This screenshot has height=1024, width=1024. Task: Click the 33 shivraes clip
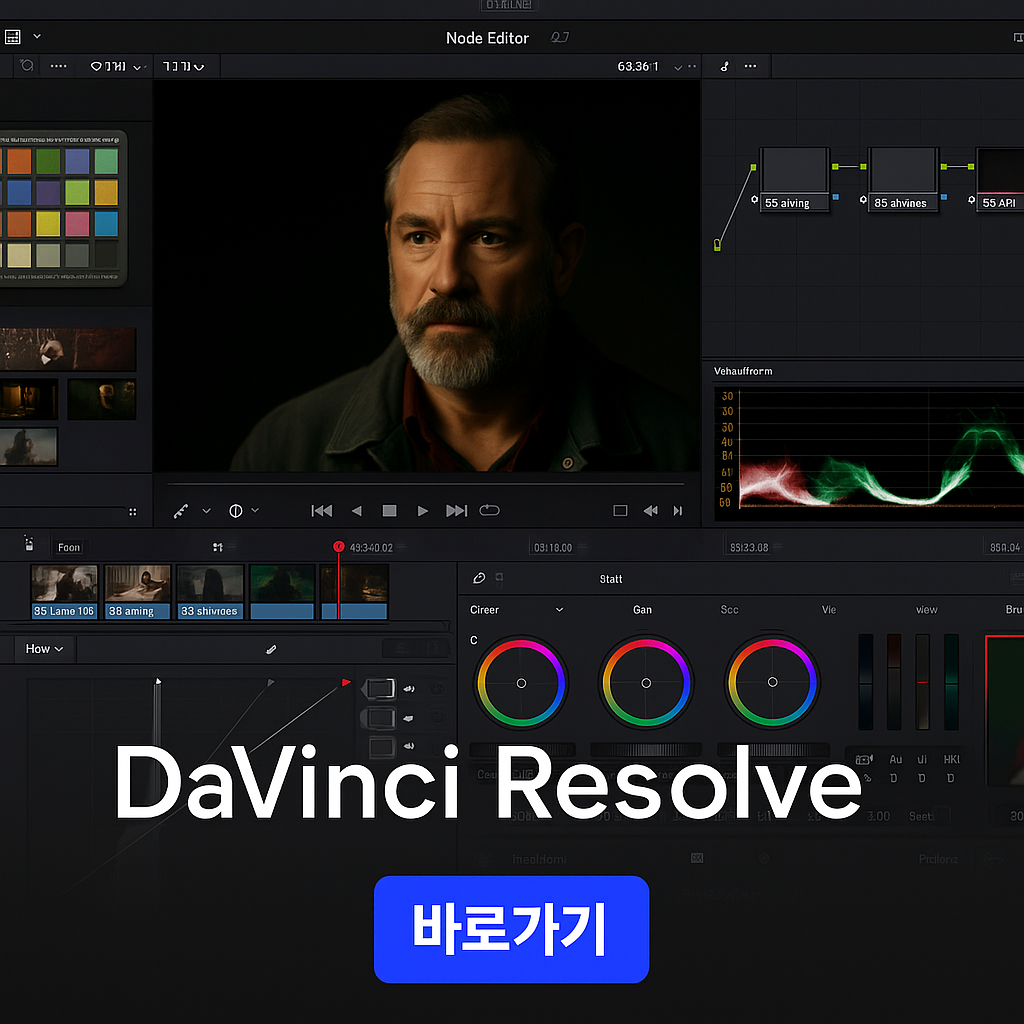[x=210, y=592]
